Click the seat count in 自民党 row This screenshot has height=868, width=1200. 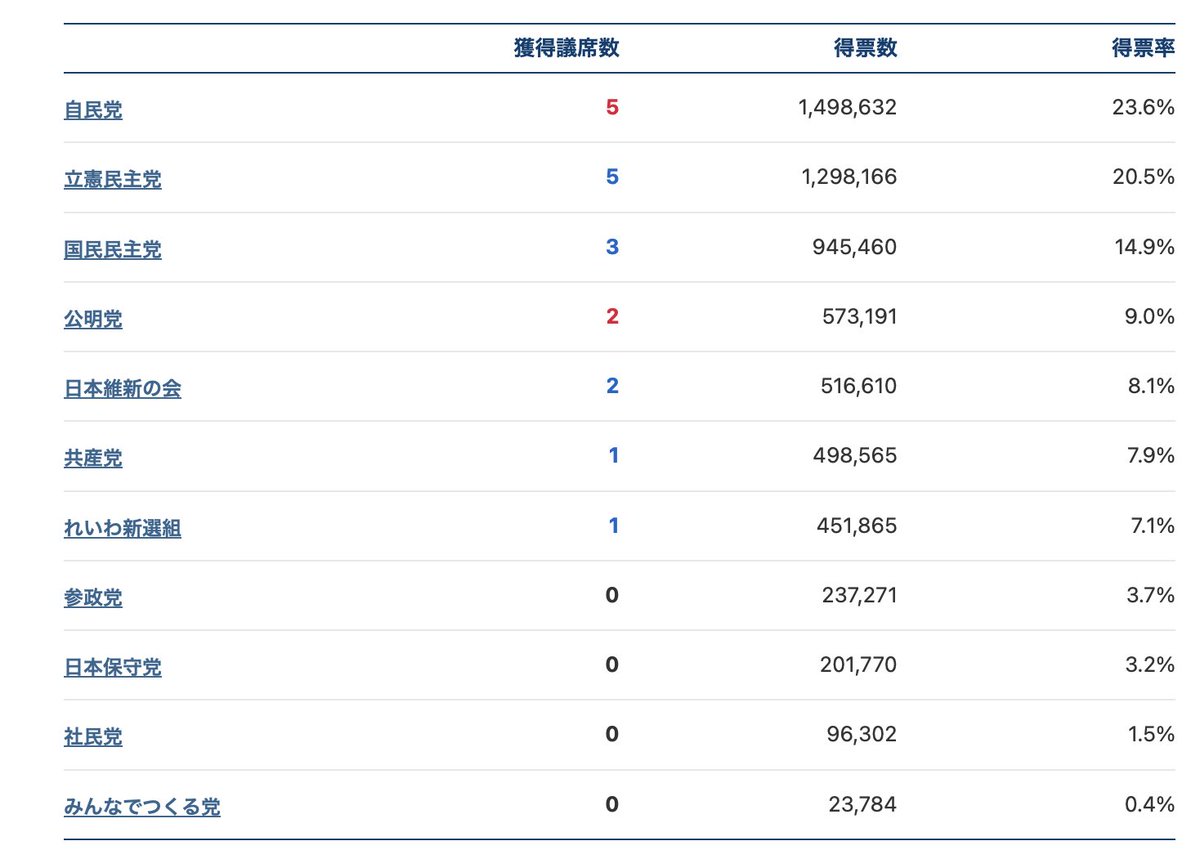click(612, 107)
